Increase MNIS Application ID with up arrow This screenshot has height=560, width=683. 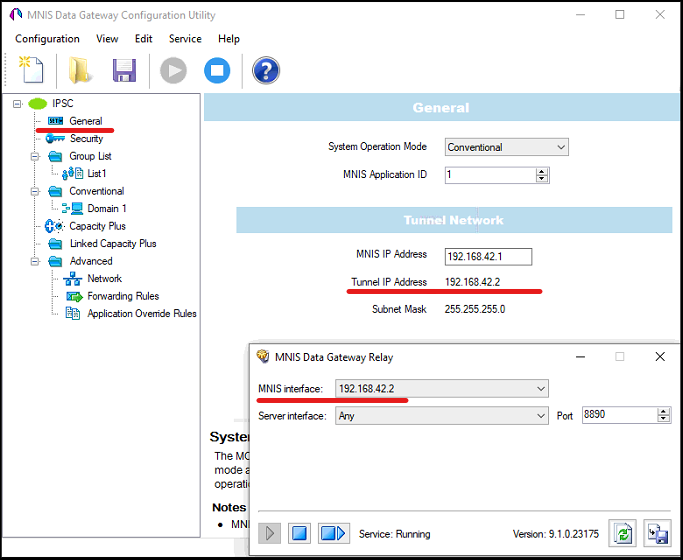point(542,172)
